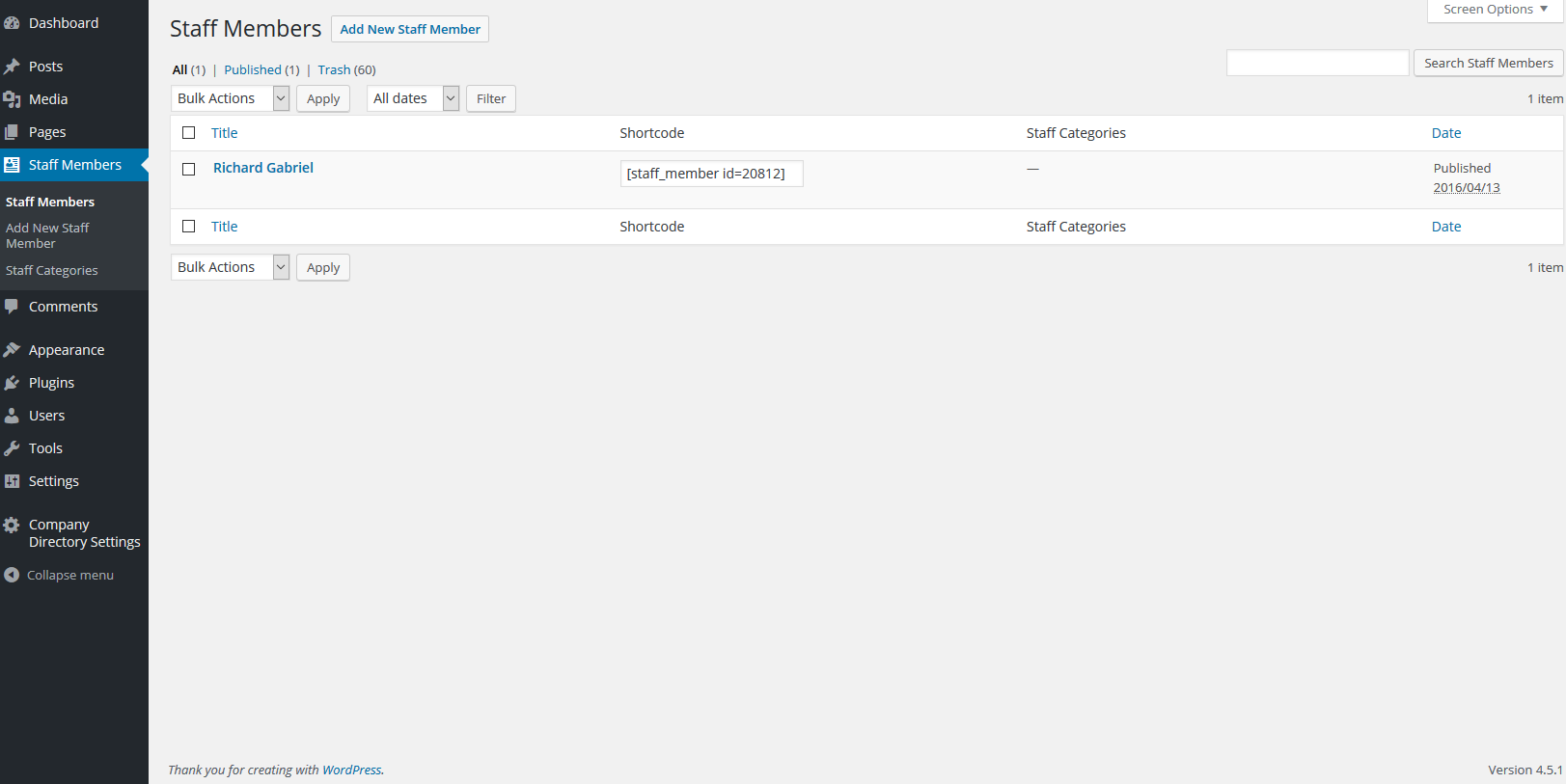The width and height of the screenshot is (1566, 784).
Task: Select the staff_member id=20812 shortcode field
Action: tap(711, 174)
